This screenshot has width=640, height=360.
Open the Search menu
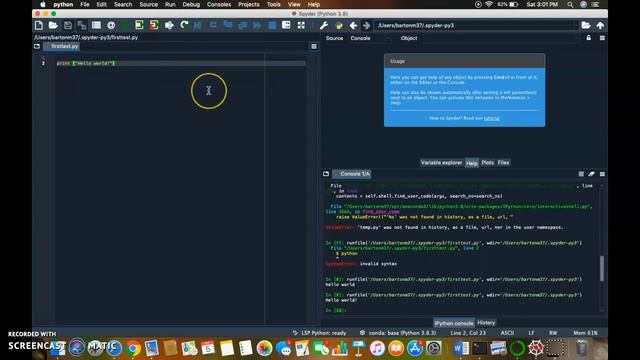123,4
